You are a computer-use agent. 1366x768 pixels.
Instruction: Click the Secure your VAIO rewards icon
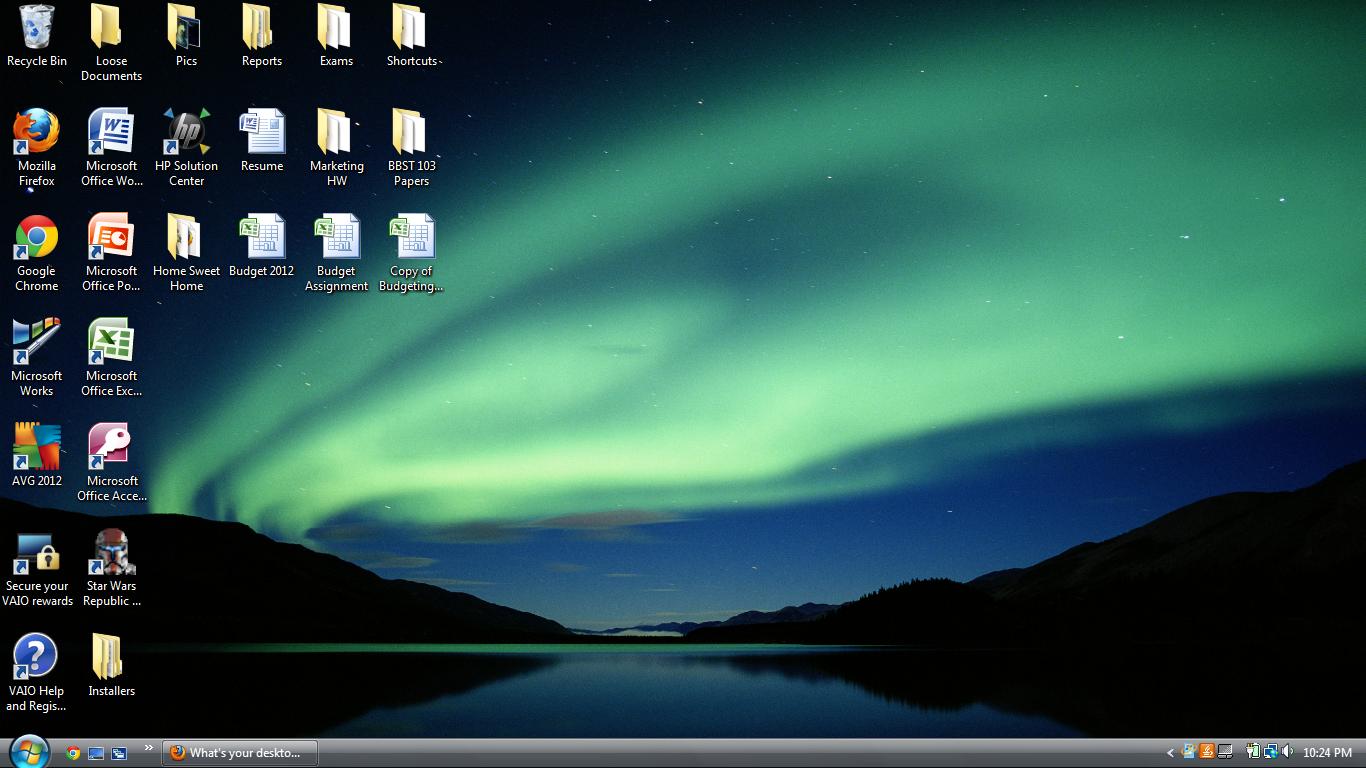(x=37, y=568)
